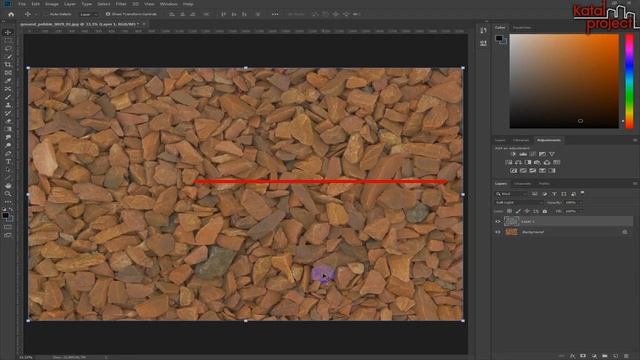The width and height of the screenshot is (640, 360).
Task: Open the Move tool preset picker arrow
Action: 36,14
